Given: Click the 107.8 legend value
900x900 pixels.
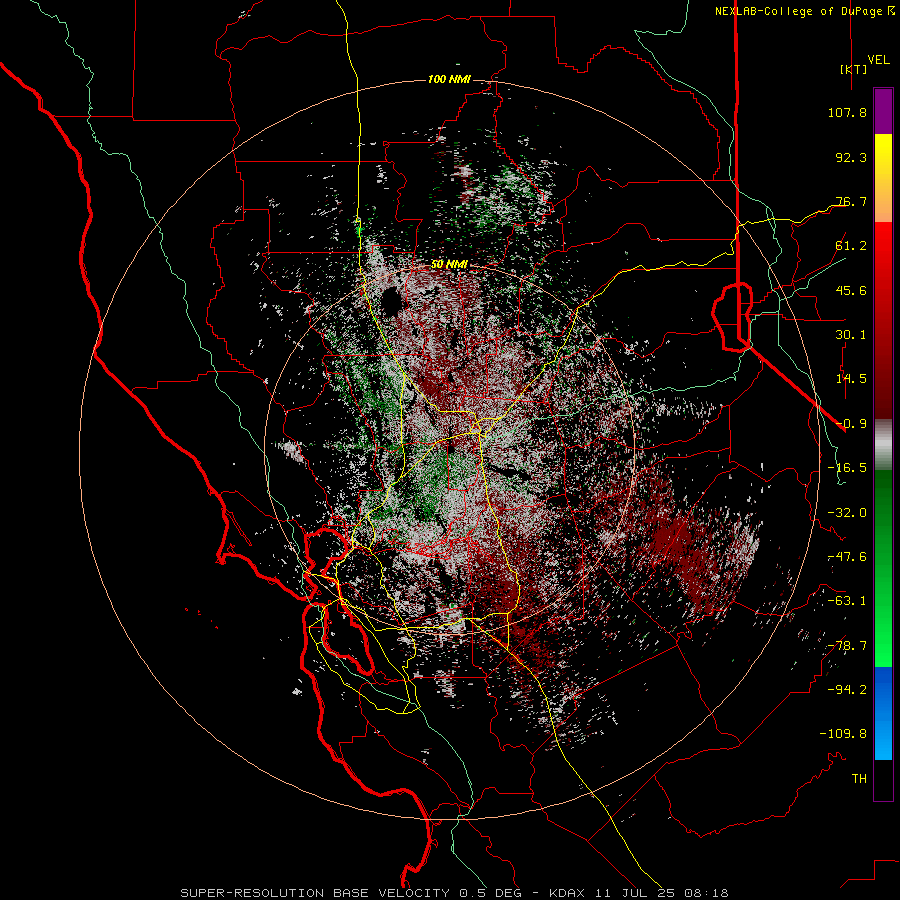Looking at the screenshot, I should (847, 112).
